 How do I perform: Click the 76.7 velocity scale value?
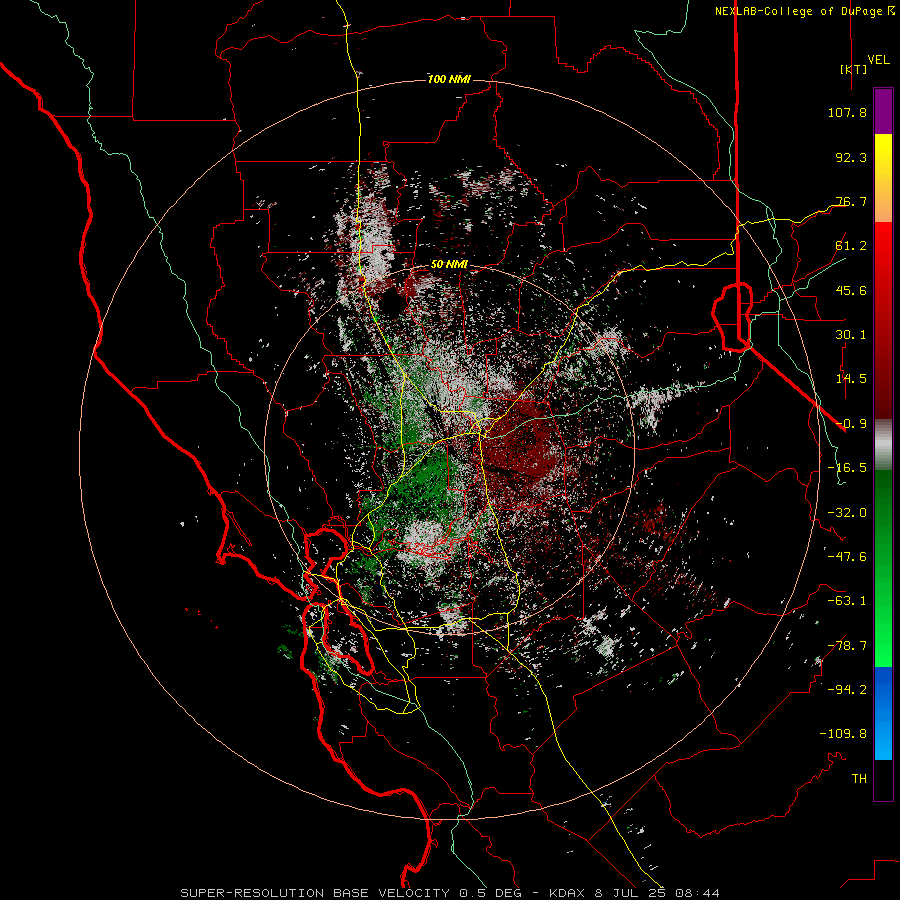click(x=851, y=201)
